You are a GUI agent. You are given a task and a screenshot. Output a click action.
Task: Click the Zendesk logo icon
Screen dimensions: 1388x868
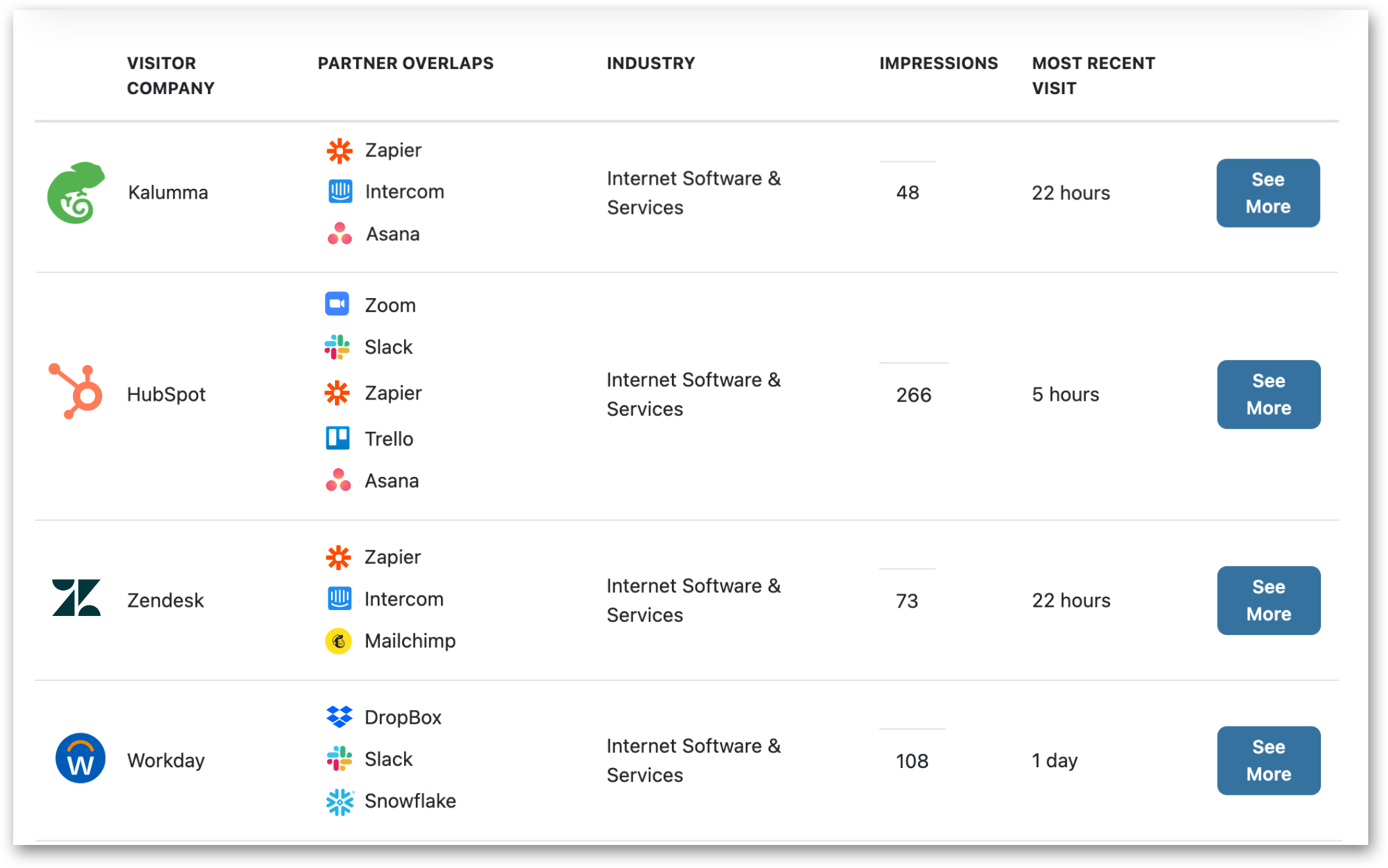(76, 598)
